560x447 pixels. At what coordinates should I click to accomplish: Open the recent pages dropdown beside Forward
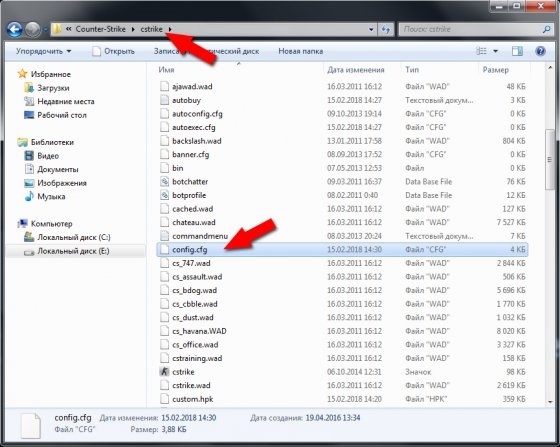(x=45, y=30)
